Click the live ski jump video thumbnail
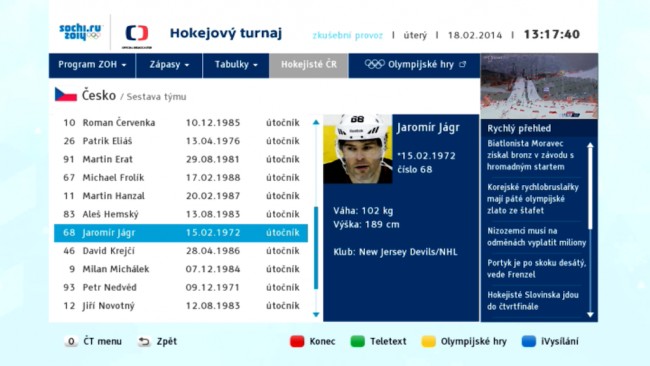The width and height of the screenshot is (650, 366). 539,86
